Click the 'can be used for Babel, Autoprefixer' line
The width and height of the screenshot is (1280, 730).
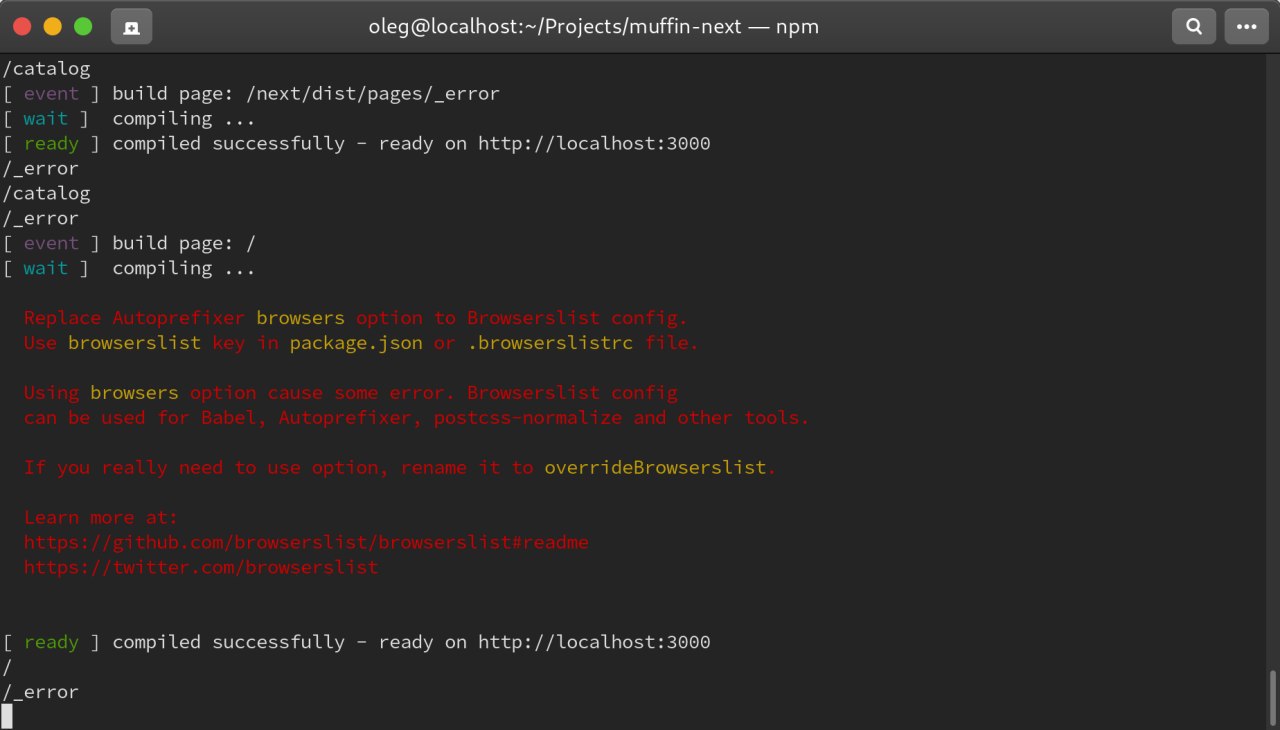point(417,418)
